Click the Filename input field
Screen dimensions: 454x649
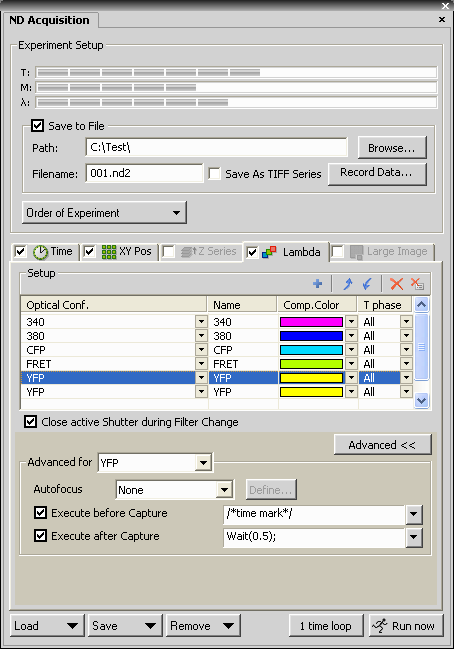144,173
